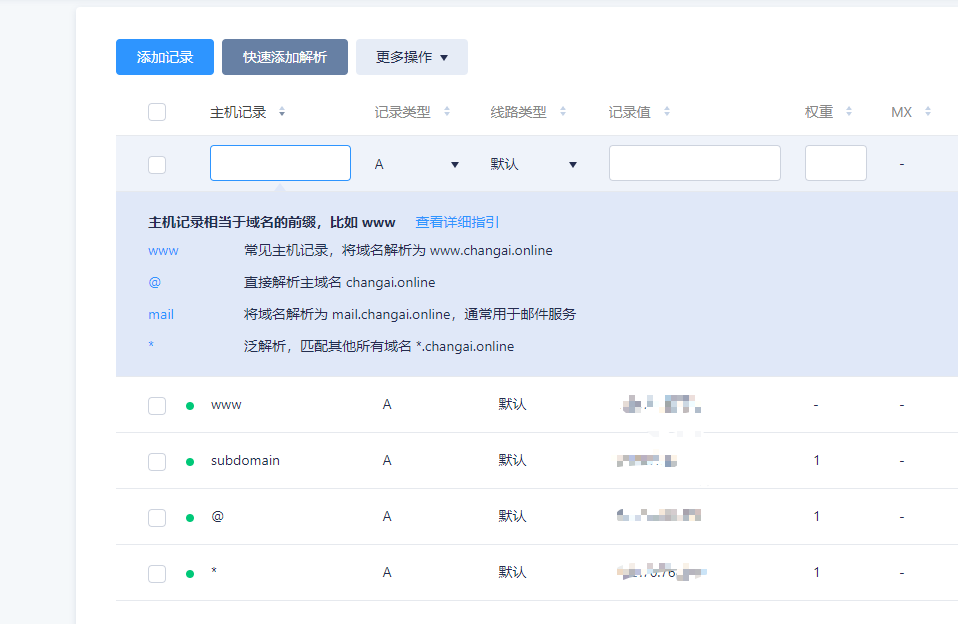
Task: Open the 查看详细指引 link
Action: [457, 222]
